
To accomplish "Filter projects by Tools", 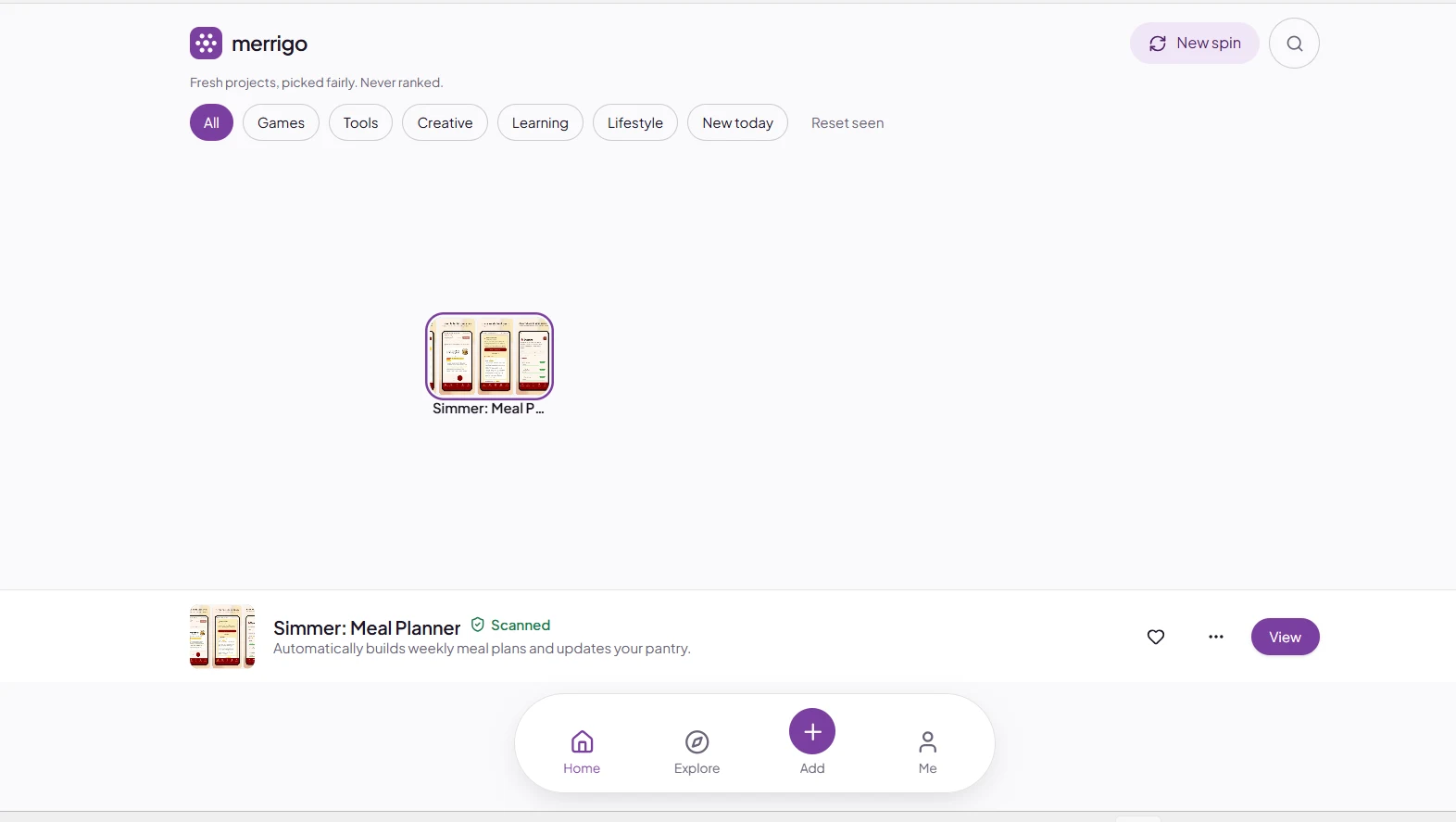I will tap(360, 122).
